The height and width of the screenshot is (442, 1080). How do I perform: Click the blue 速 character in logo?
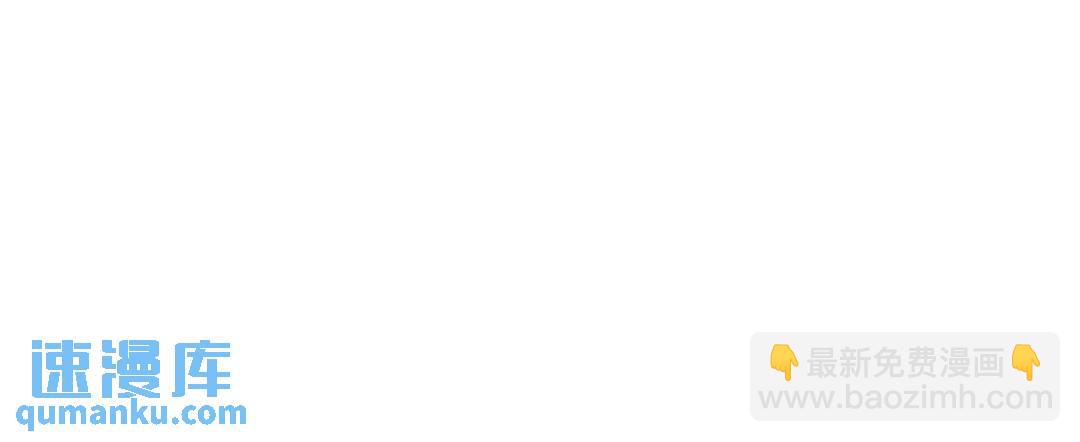(x=61, y=369)
